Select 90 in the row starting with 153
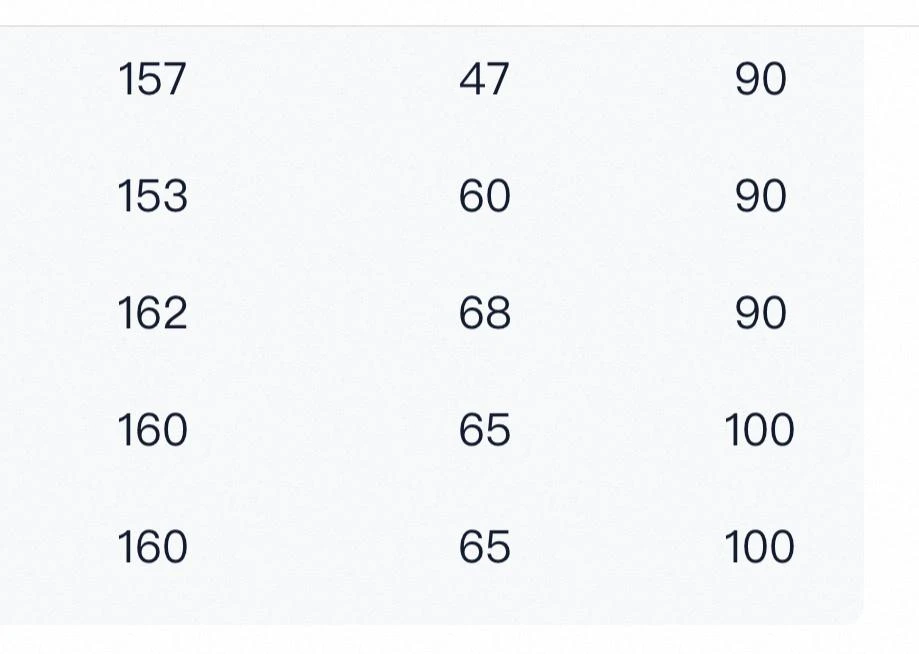This screenshot has height=654, width=919. [760, 196]
